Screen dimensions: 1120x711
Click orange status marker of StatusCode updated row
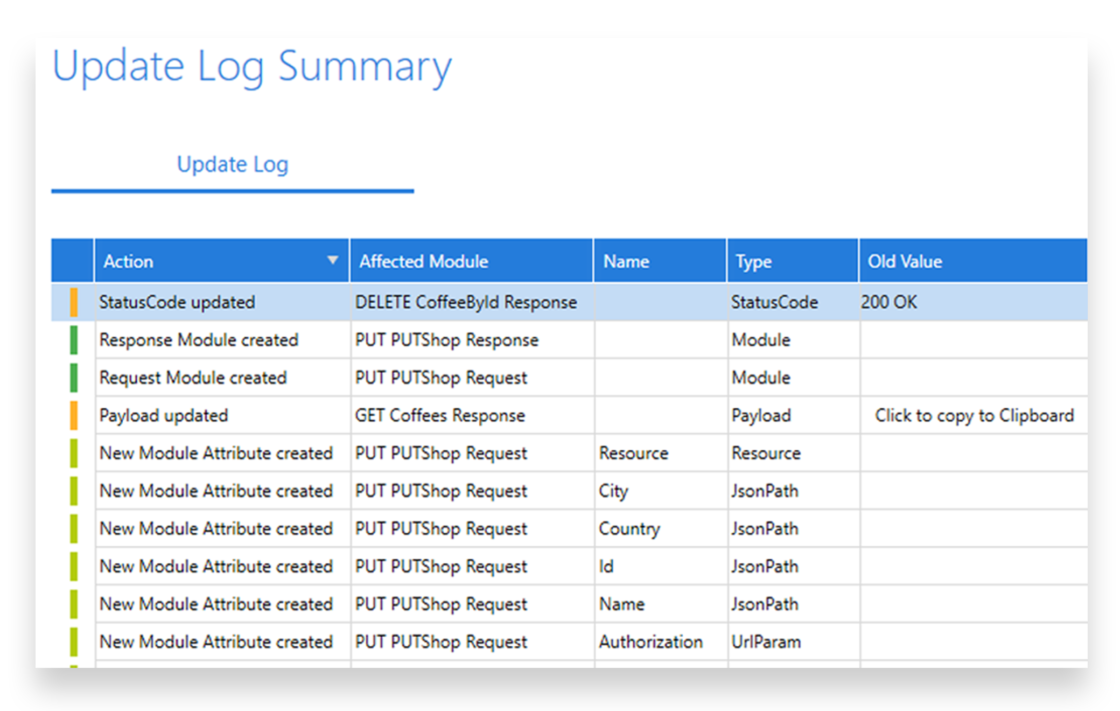pyautogui.click(x=74, y=302)
